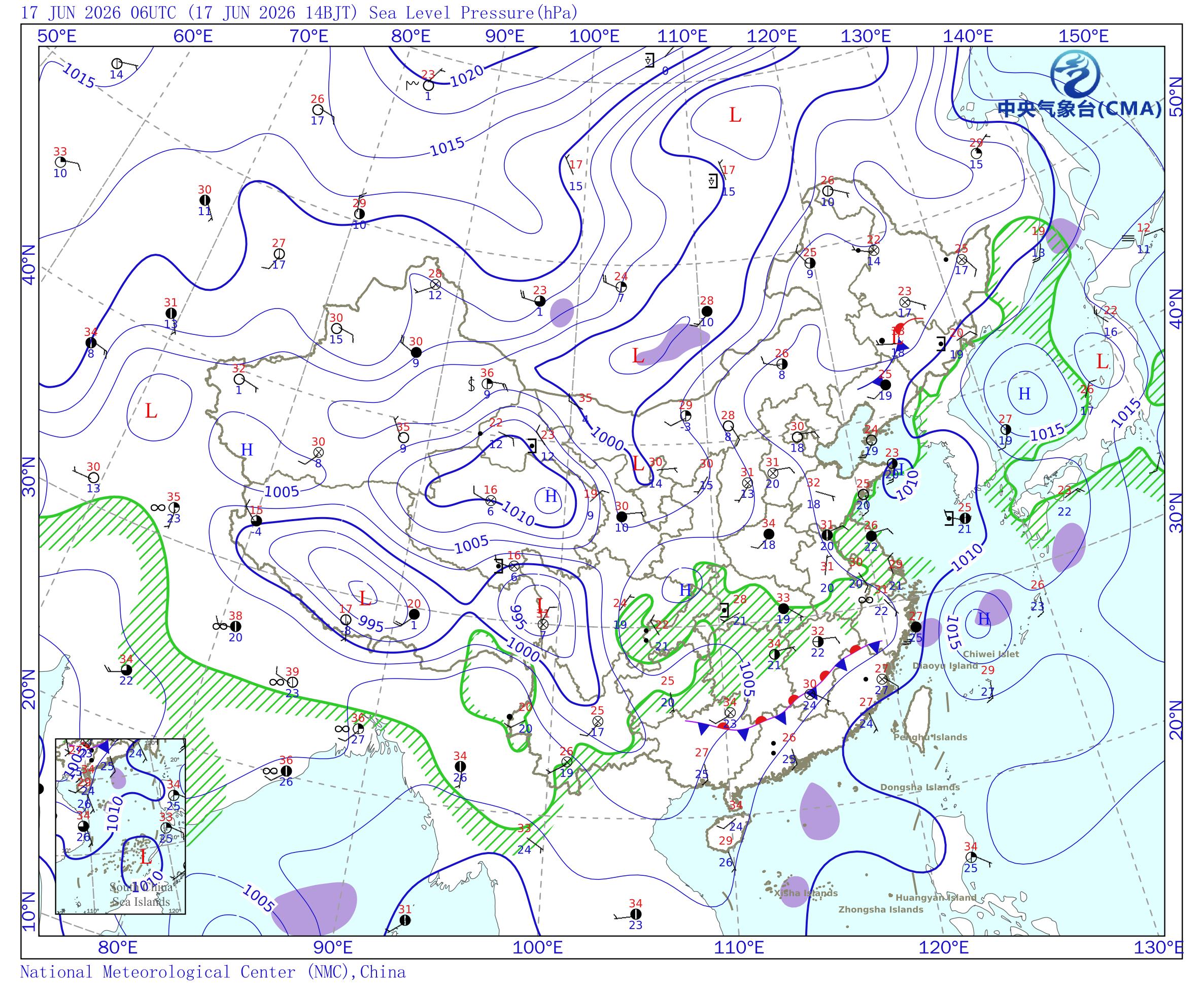Image resolution: width=1204 pixels, height=989 pixels.
Task: Click the '50E' longitude label
Action: point(56,37)
